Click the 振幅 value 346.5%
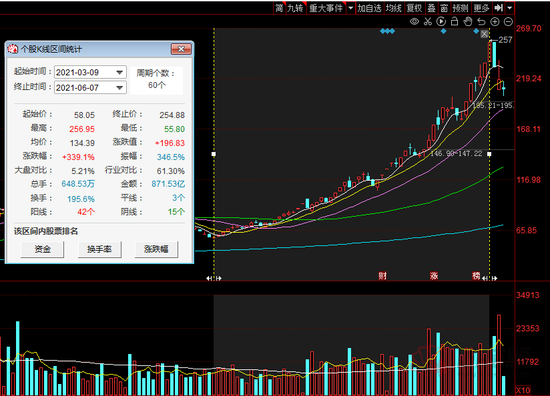550x396 pixels. coord(171,157)
